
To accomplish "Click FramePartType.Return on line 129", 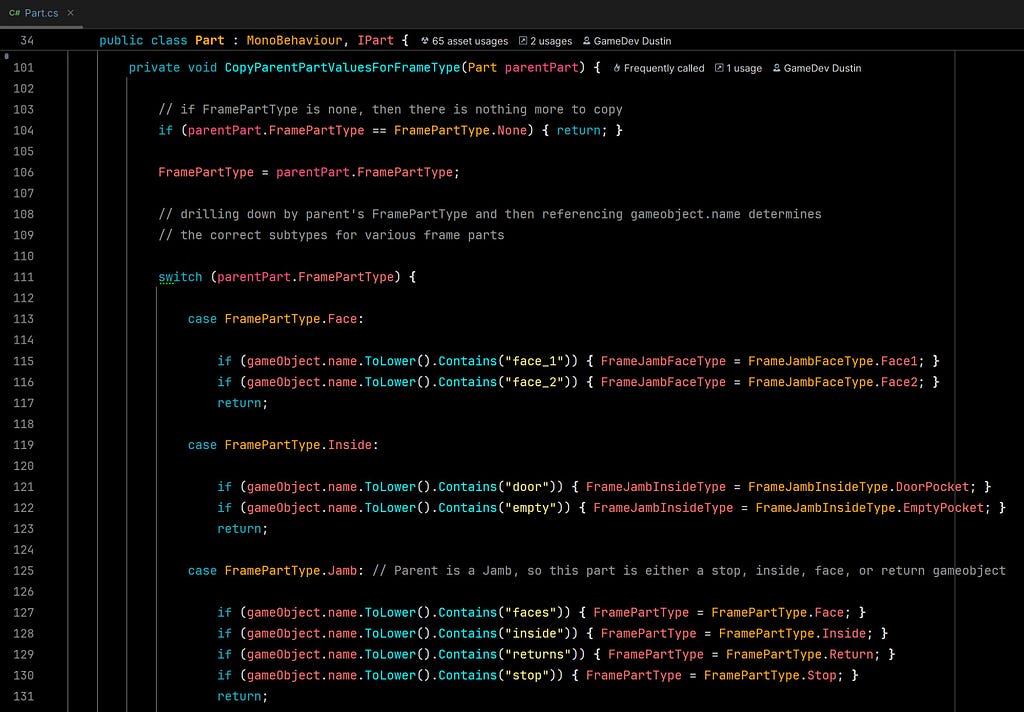I will point(800,655).
